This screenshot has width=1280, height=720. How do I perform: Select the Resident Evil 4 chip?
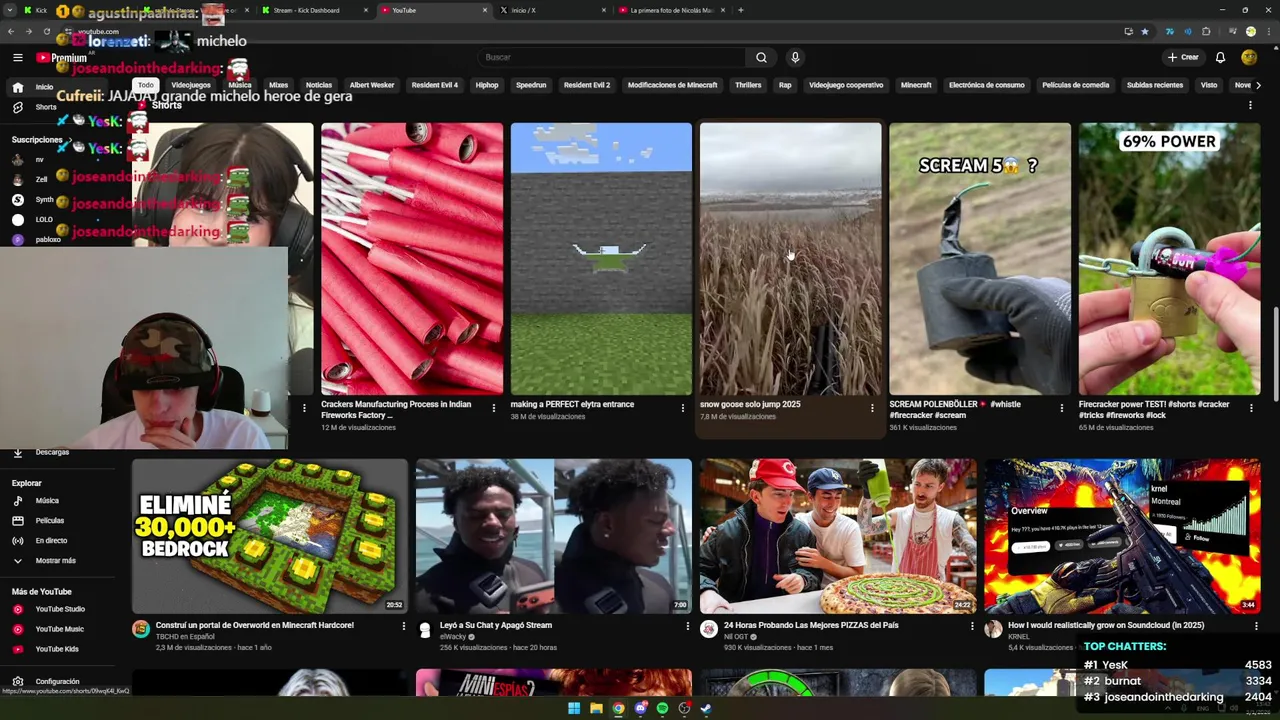coord(435,85)
